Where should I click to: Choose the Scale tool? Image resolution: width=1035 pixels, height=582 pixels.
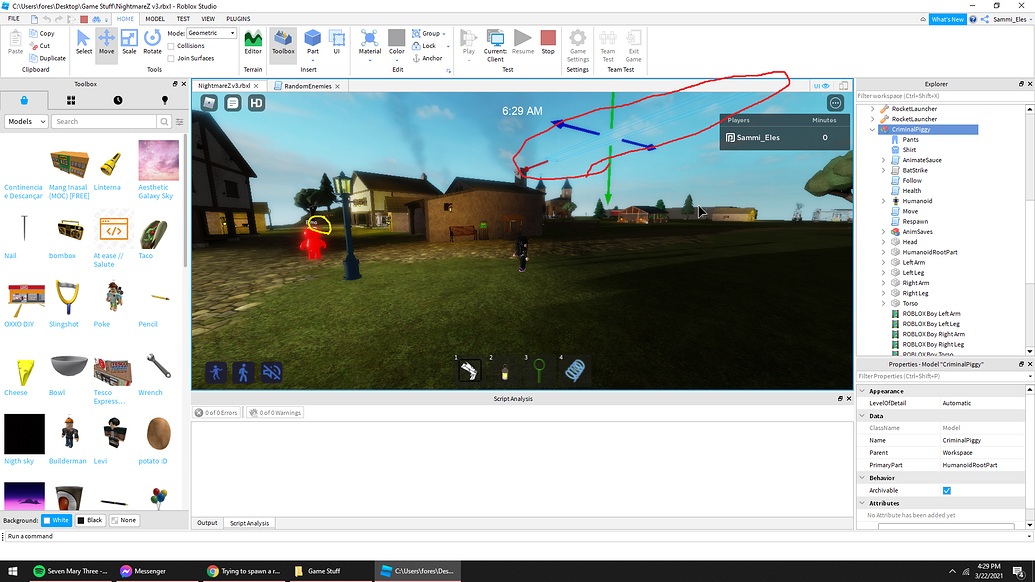[129, 43]
